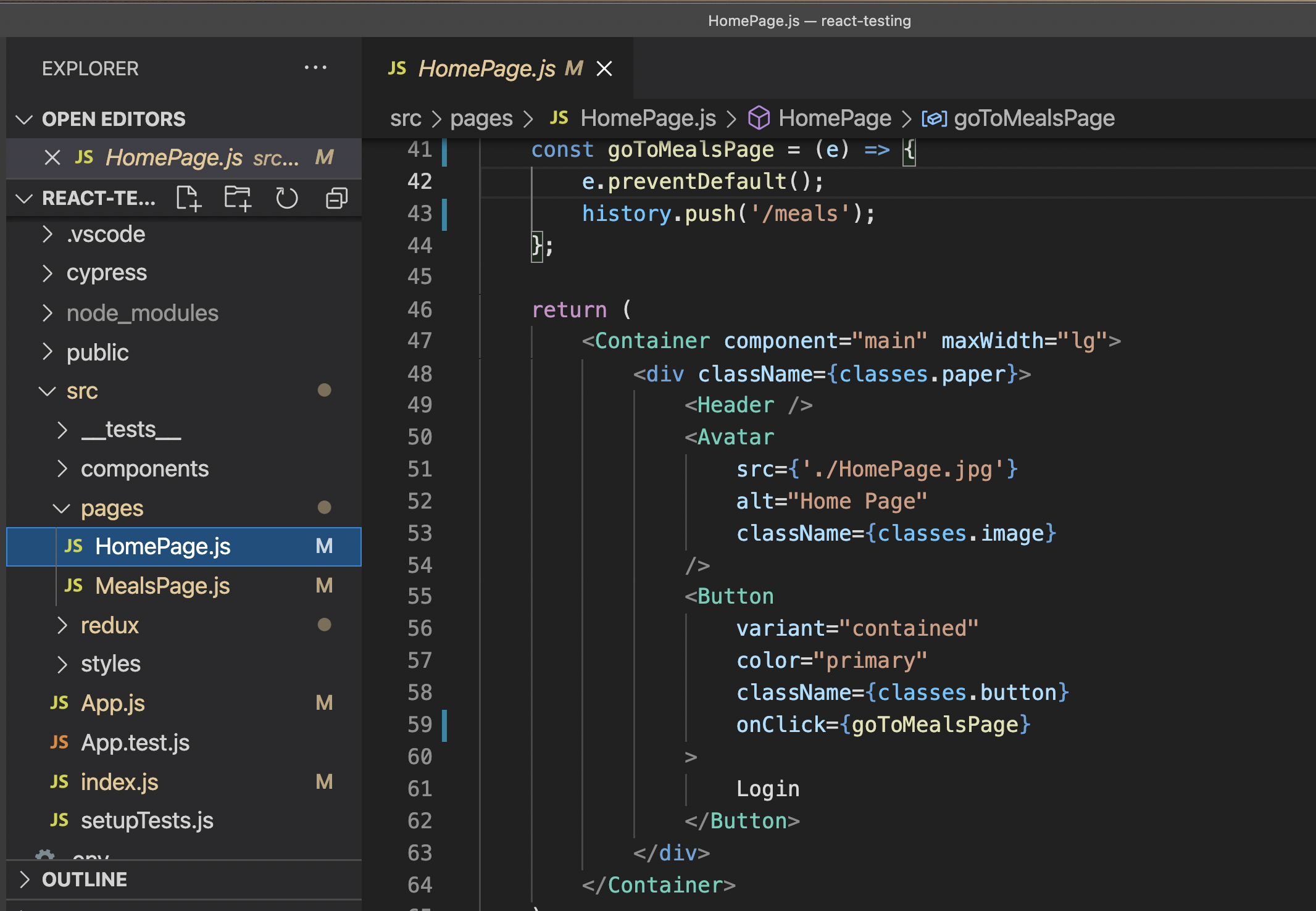
Task: Place cursor on history.push('/meals') line
Action: [728, 214]
